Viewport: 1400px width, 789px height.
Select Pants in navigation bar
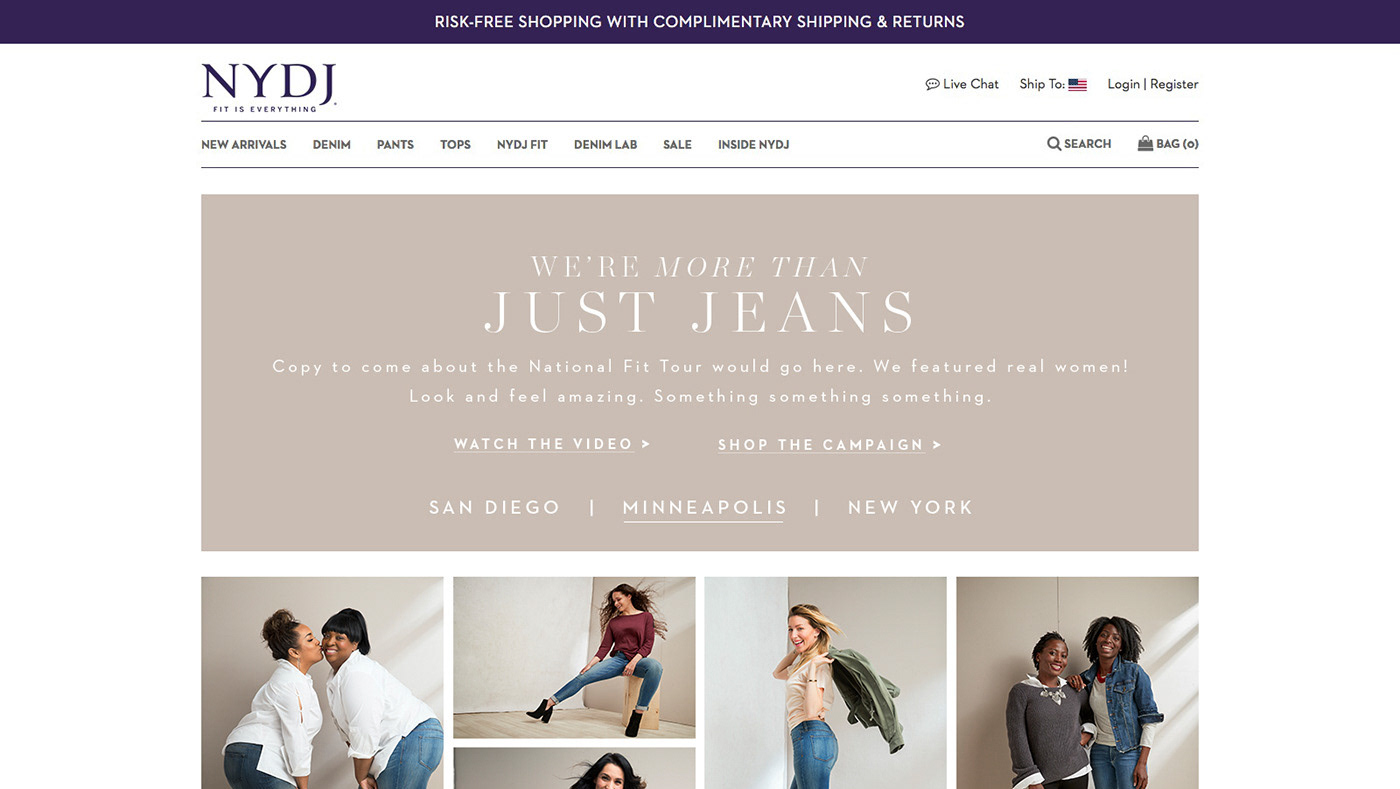coord(395,145)
